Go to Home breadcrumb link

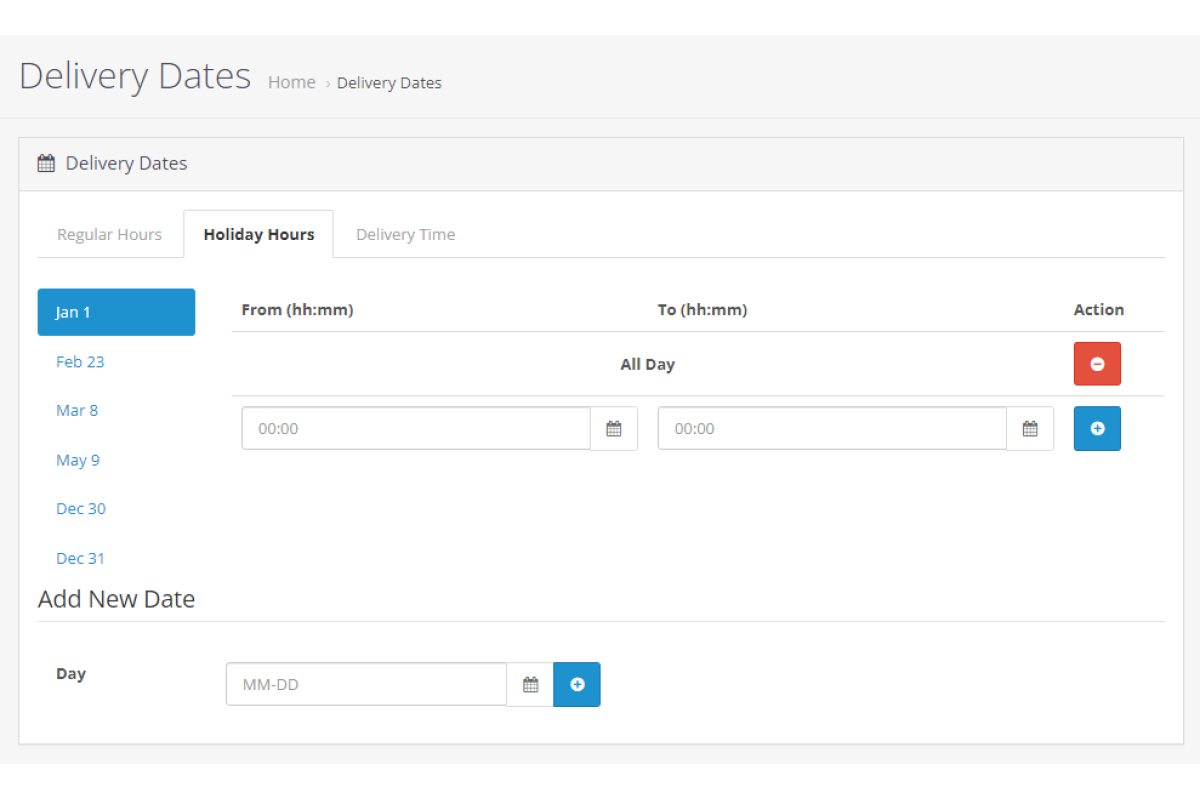292,83
